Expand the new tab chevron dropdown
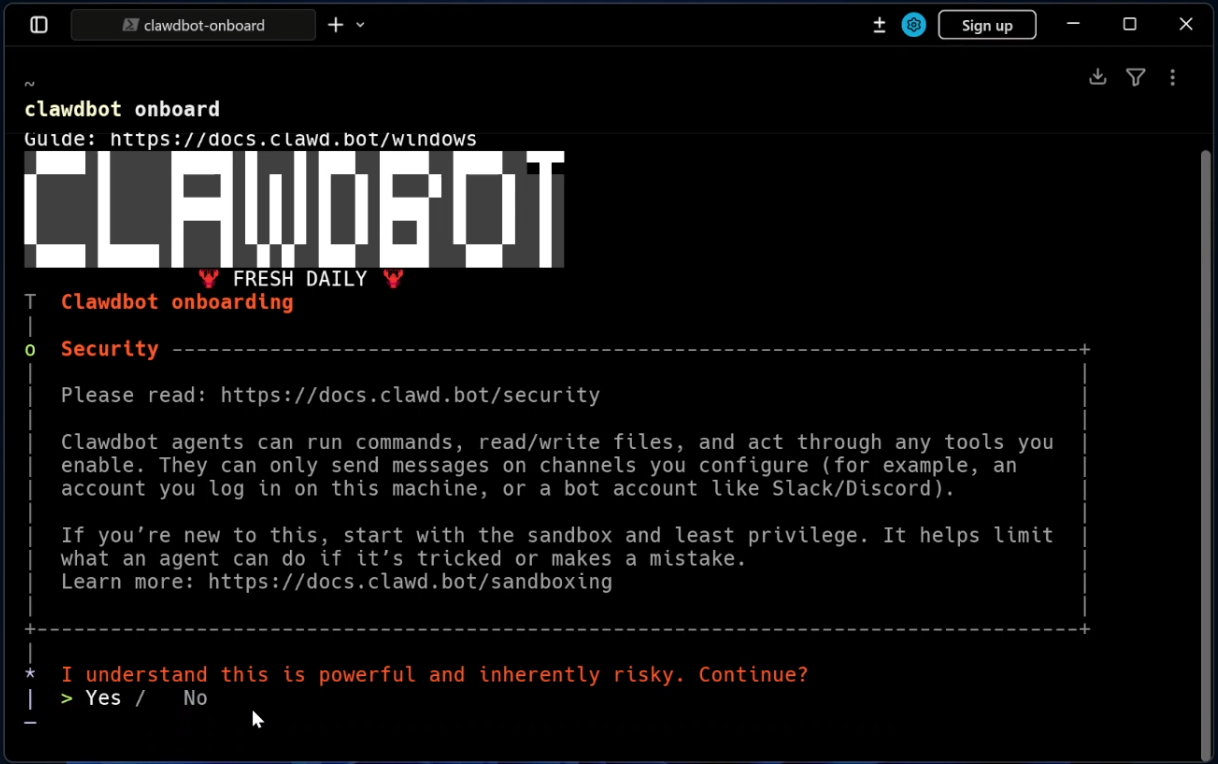The height and width of the screenshot is (764, 1218). coord(361,25)
